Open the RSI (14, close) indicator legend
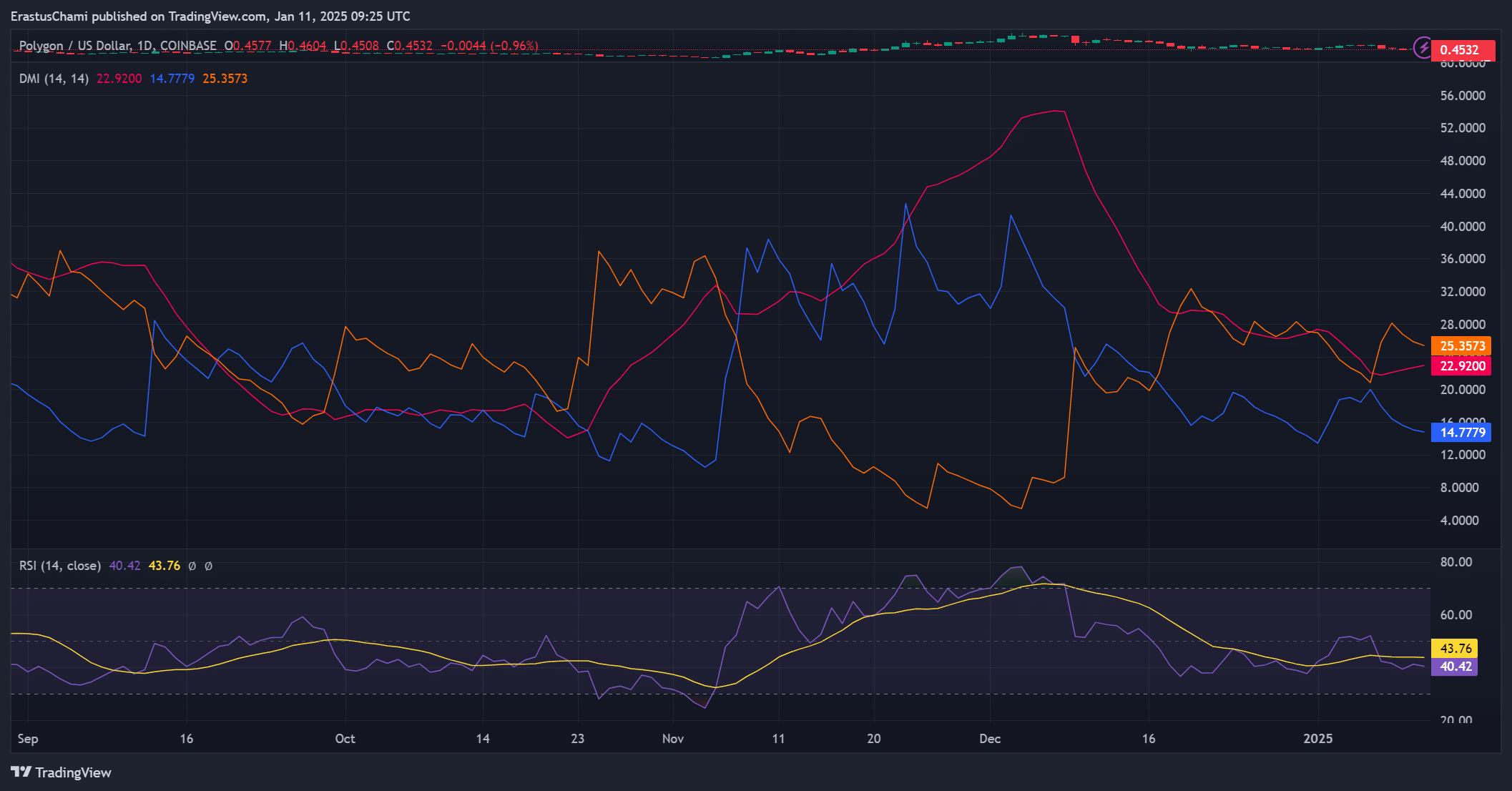The image size is (1512, 791). point(59,566)
